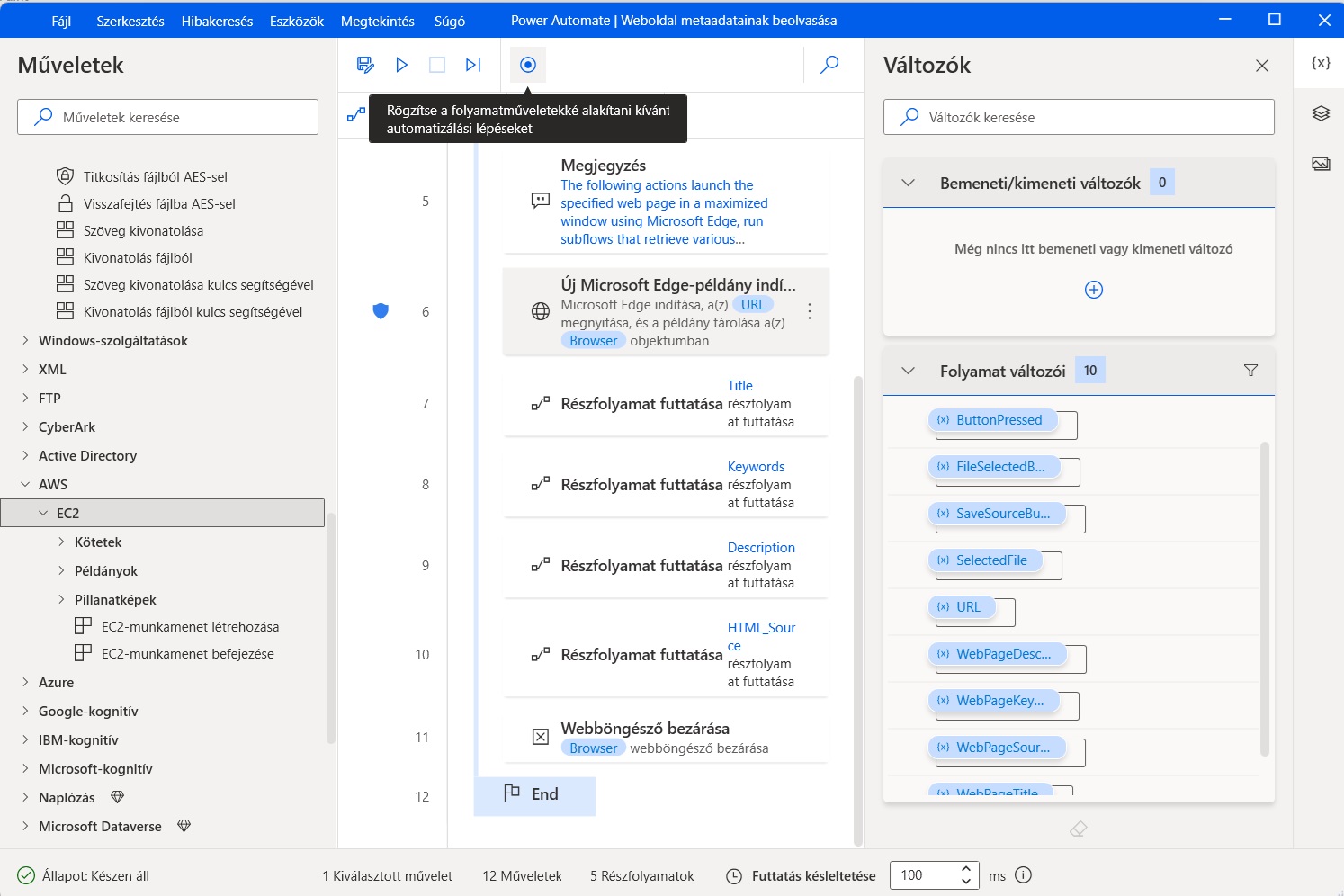
Task: Select the Webböngésző bezárása action icon
Action: coord(541,738)
